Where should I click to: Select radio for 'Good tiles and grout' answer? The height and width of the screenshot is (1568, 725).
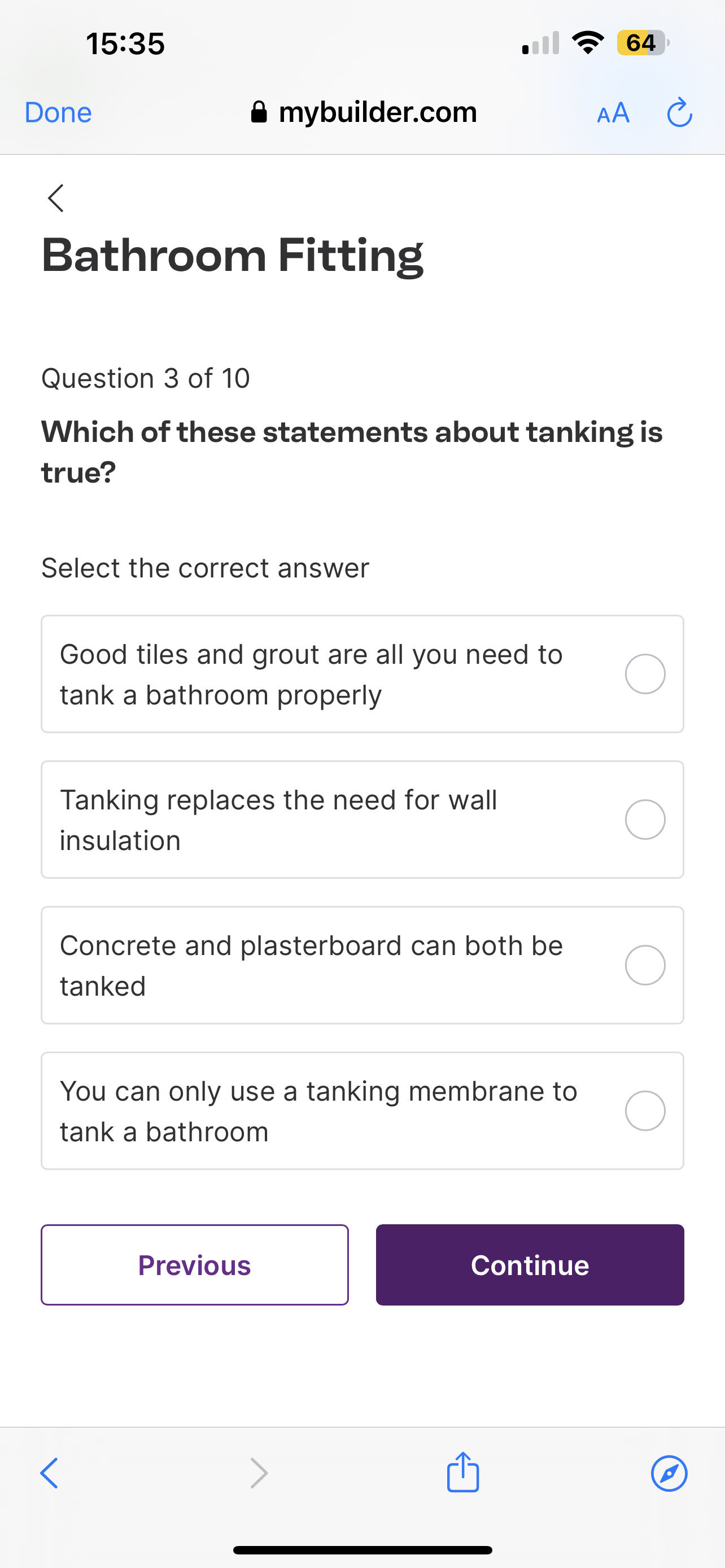click(x=645, y=674)
